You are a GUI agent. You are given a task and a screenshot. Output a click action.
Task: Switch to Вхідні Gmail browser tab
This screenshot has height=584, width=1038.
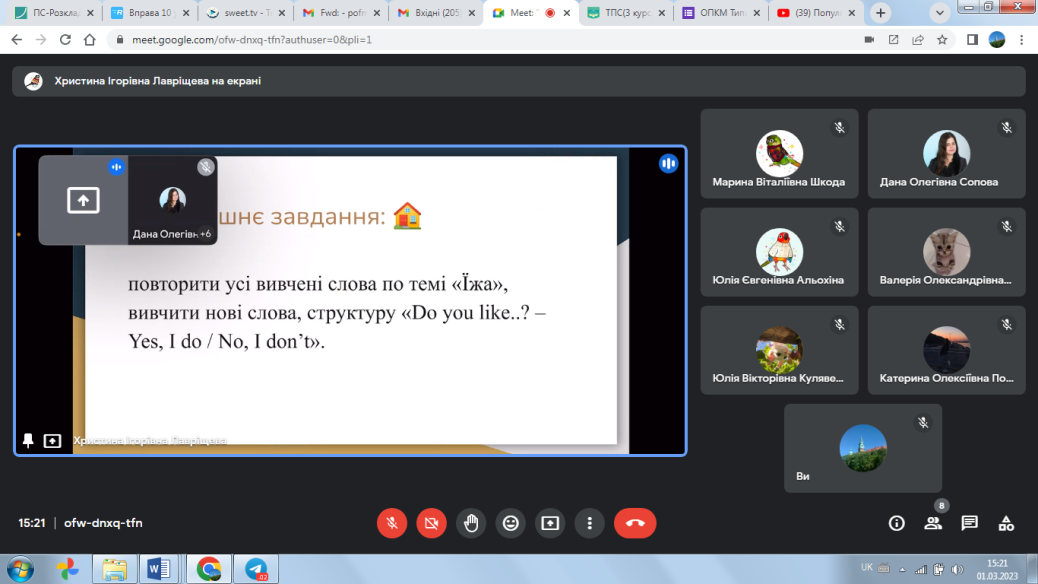tap(437, 13)
